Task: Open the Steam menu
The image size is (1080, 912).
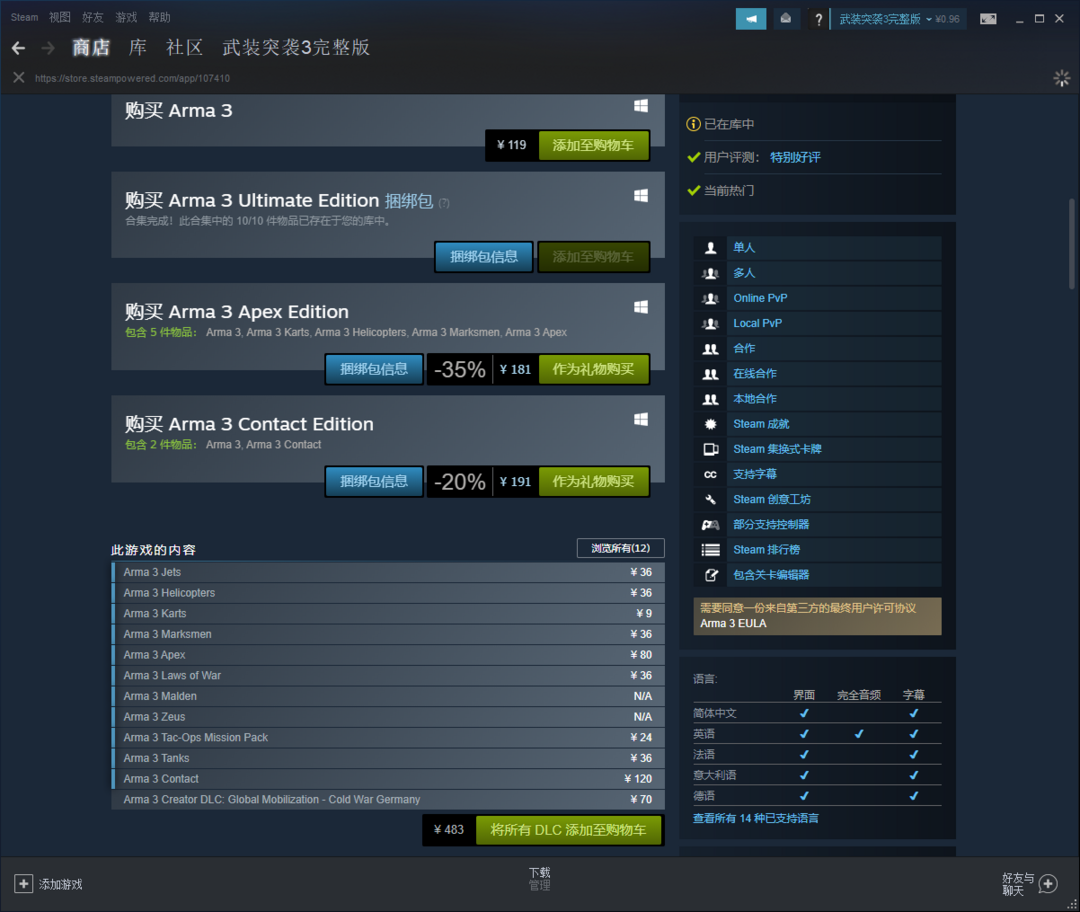Action: [24, 17]
